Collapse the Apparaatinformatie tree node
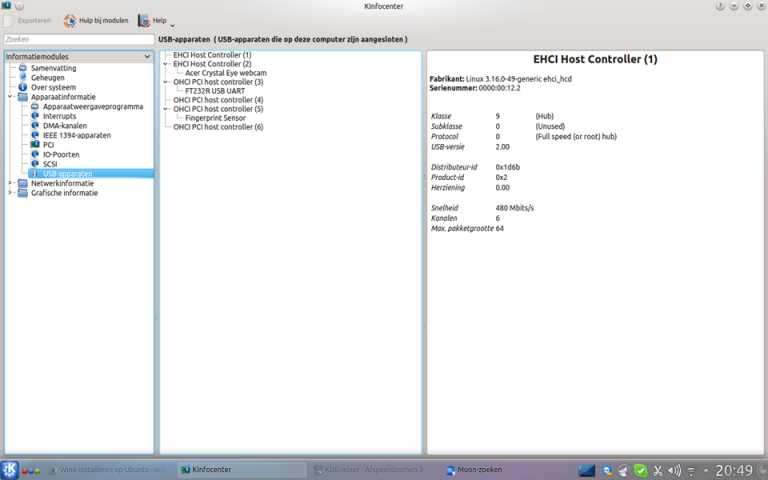768x480 pixels. click(10, 97)
